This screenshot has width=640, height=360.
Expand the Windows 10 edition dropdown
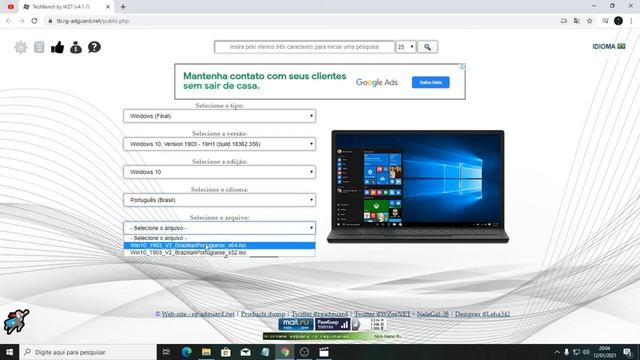coord(220,172)
